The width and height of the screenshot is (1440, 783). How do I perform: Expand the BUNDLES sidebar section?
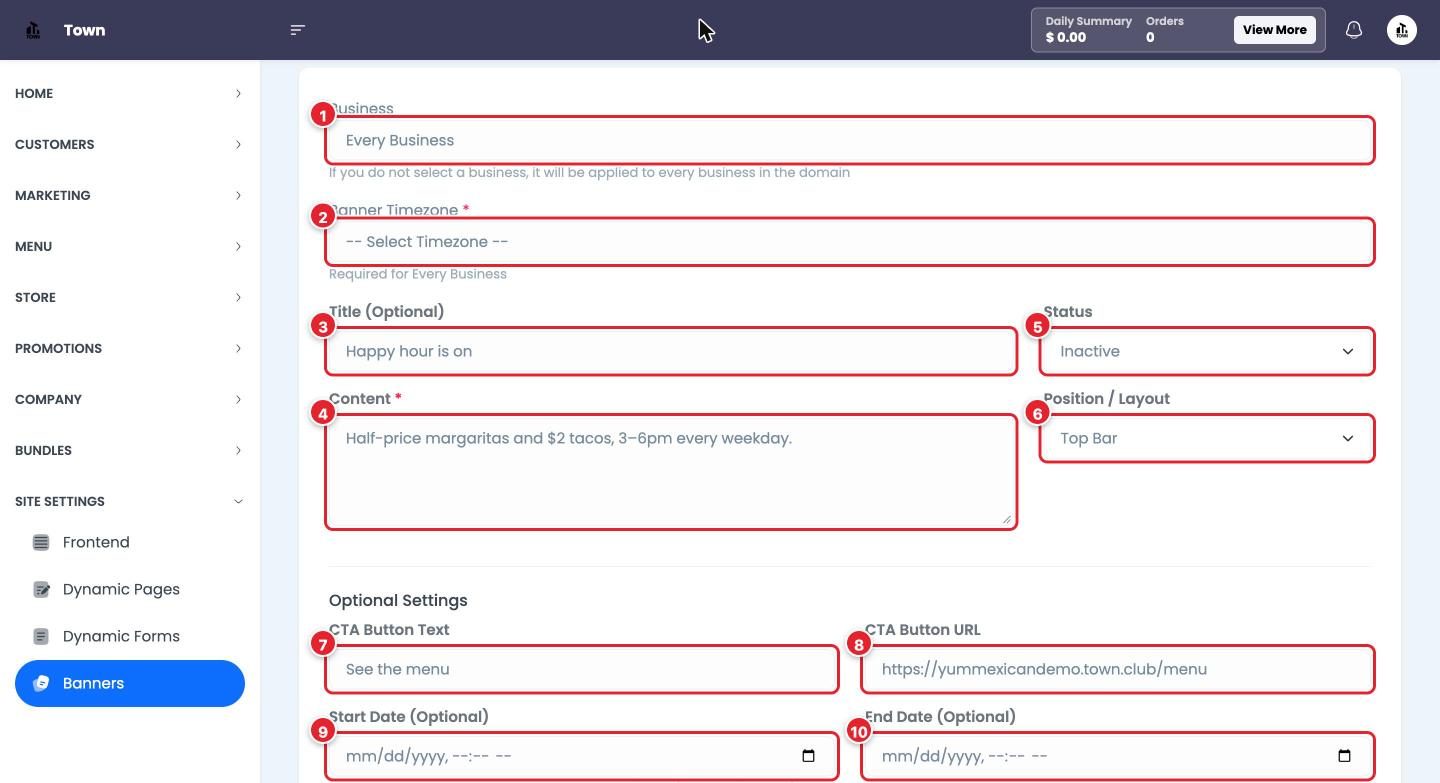(130, 450)
